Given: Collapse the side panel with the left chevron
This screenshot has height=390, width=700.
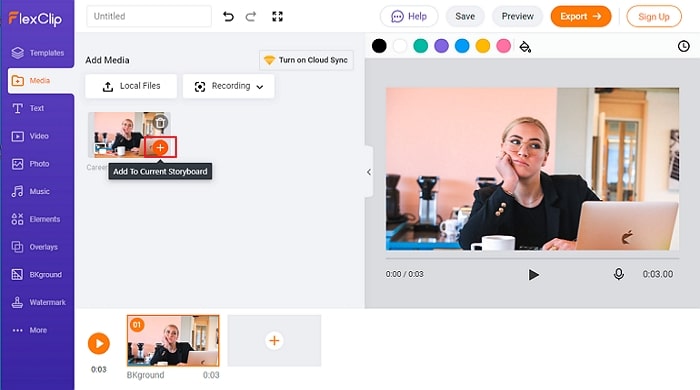Looking at the screenshot, I should pyautogui.click(x=369, y=172).
